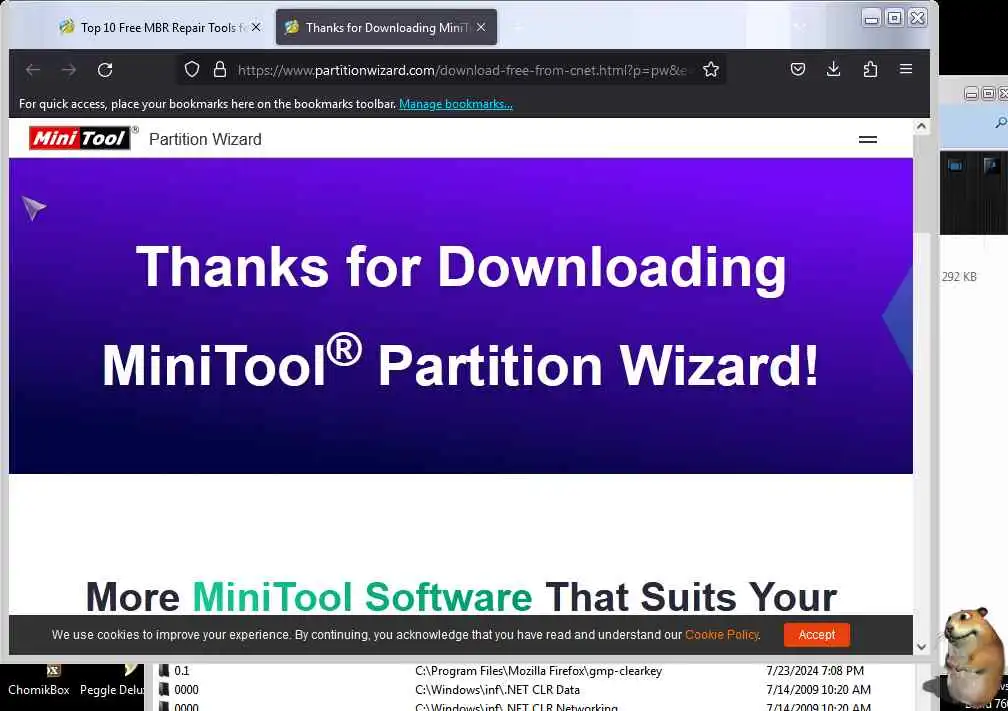Bookmark this page with the star icon
This screenshot has width=1008, height=711.
710,69
